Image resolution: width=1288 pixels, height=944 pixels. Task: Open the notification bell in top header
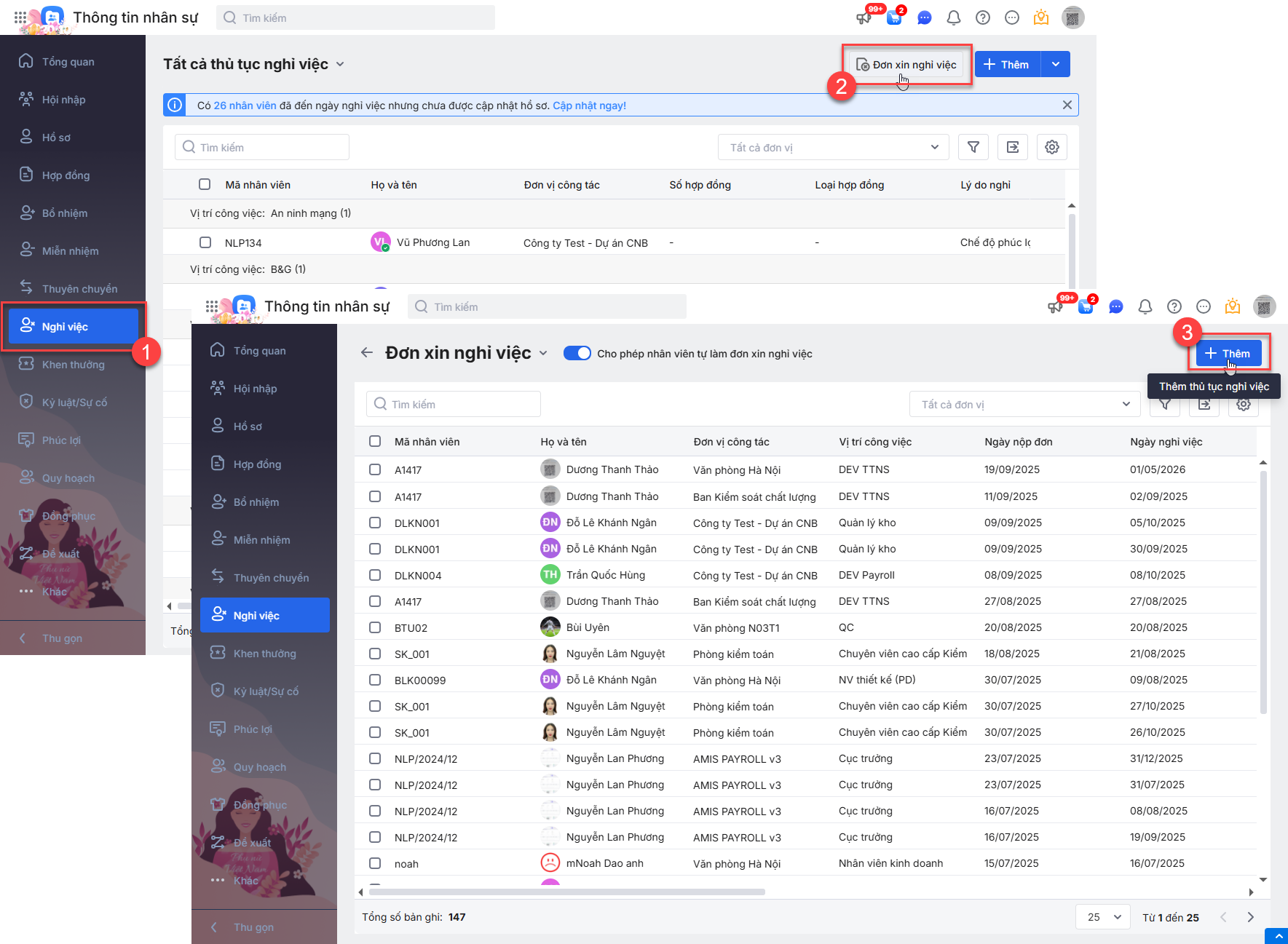click(953, 17)
